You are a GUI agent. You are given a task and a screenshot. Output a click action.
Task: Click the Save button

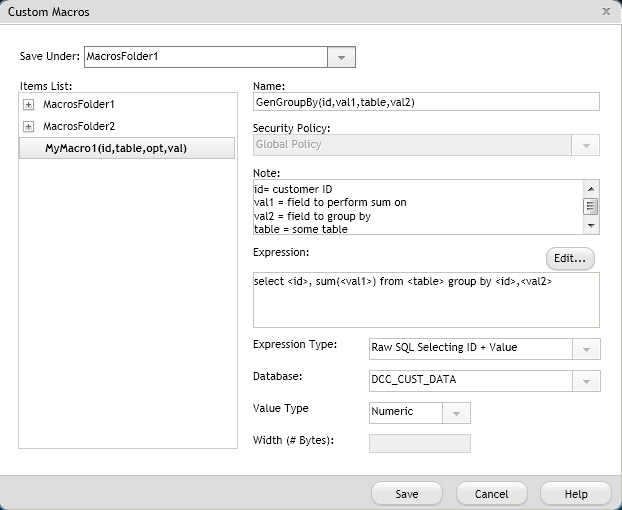[406, 494]
